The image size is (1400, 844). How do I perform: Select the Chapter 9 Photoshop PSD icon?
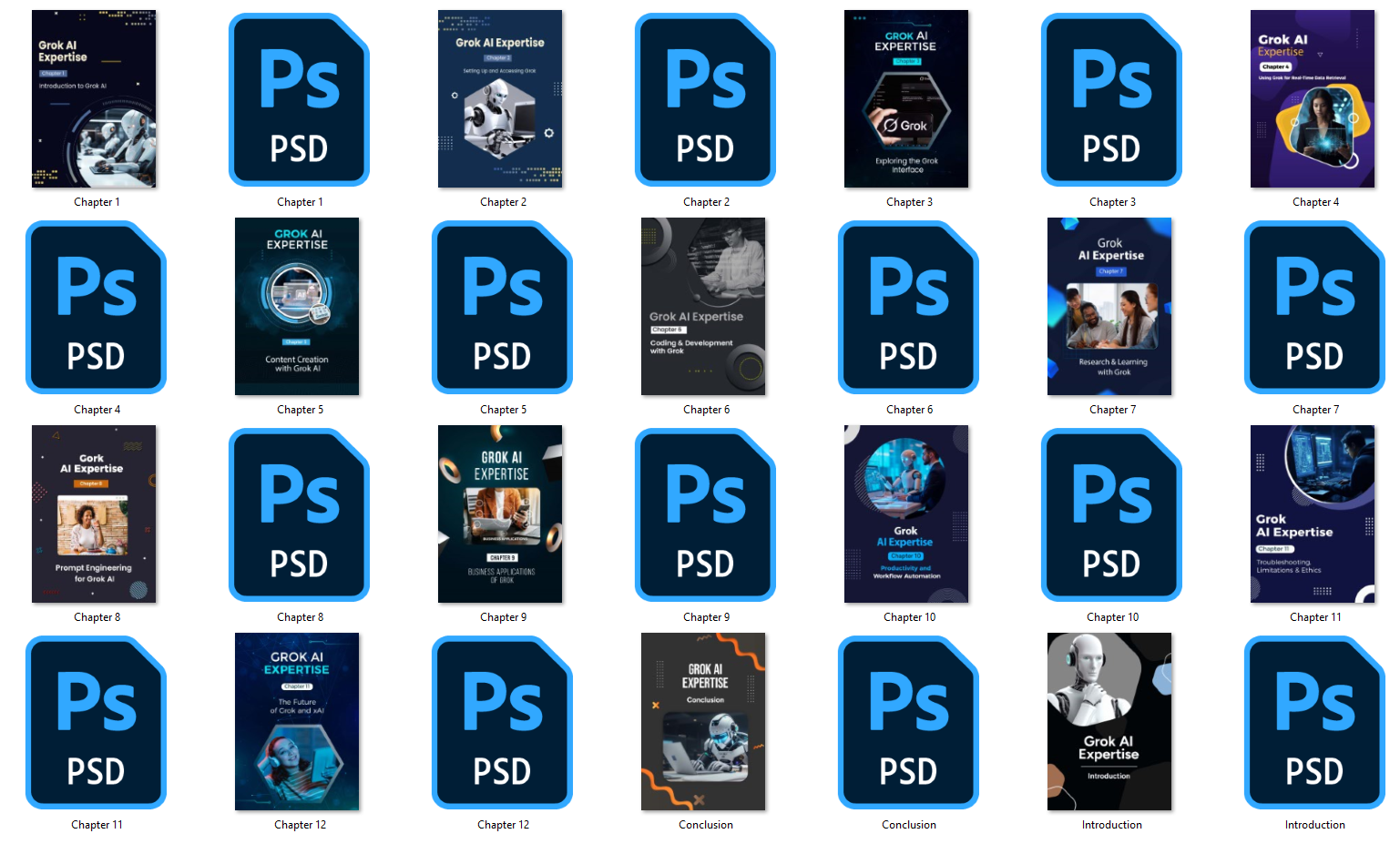pos(705,514)
